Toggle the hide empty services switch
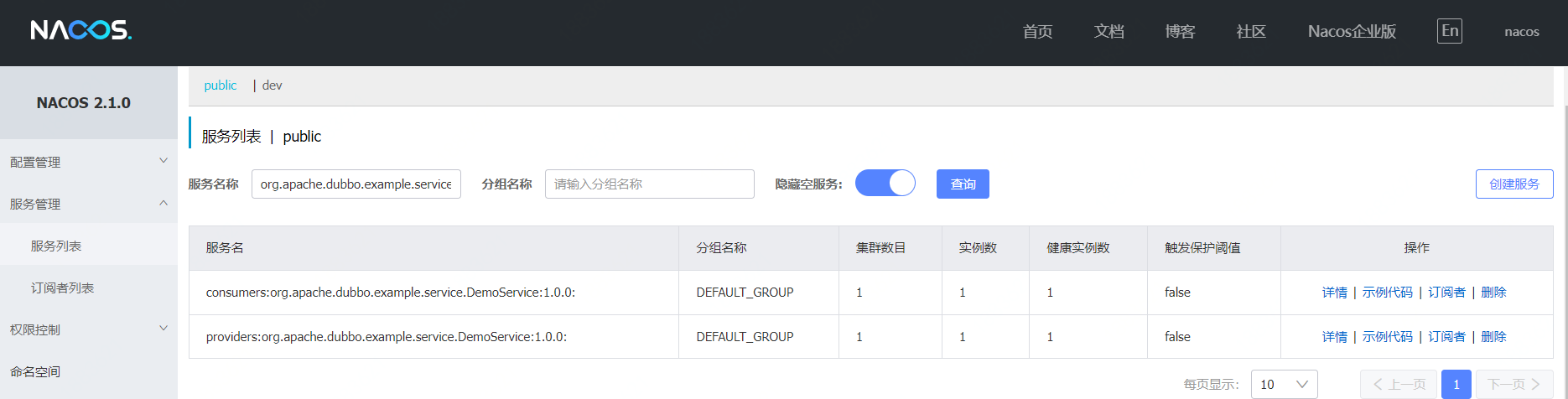This screenshot has height=399, width=1568. point(885,184)
